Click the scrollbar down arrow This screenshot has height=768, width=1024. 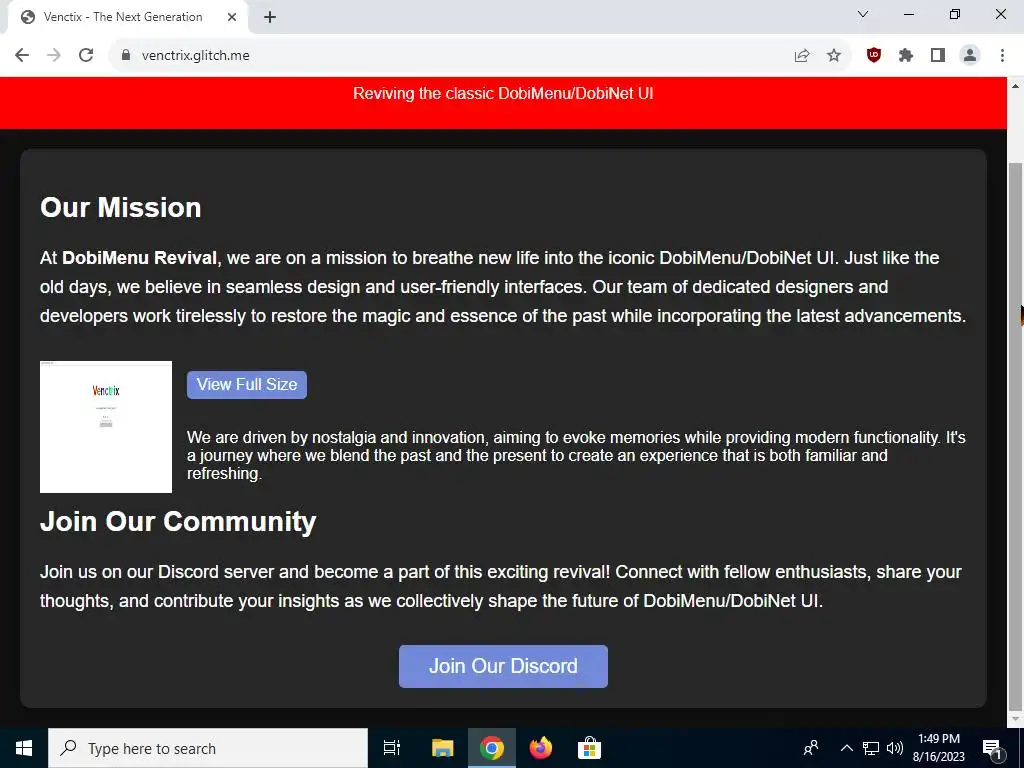point(1016,719)
